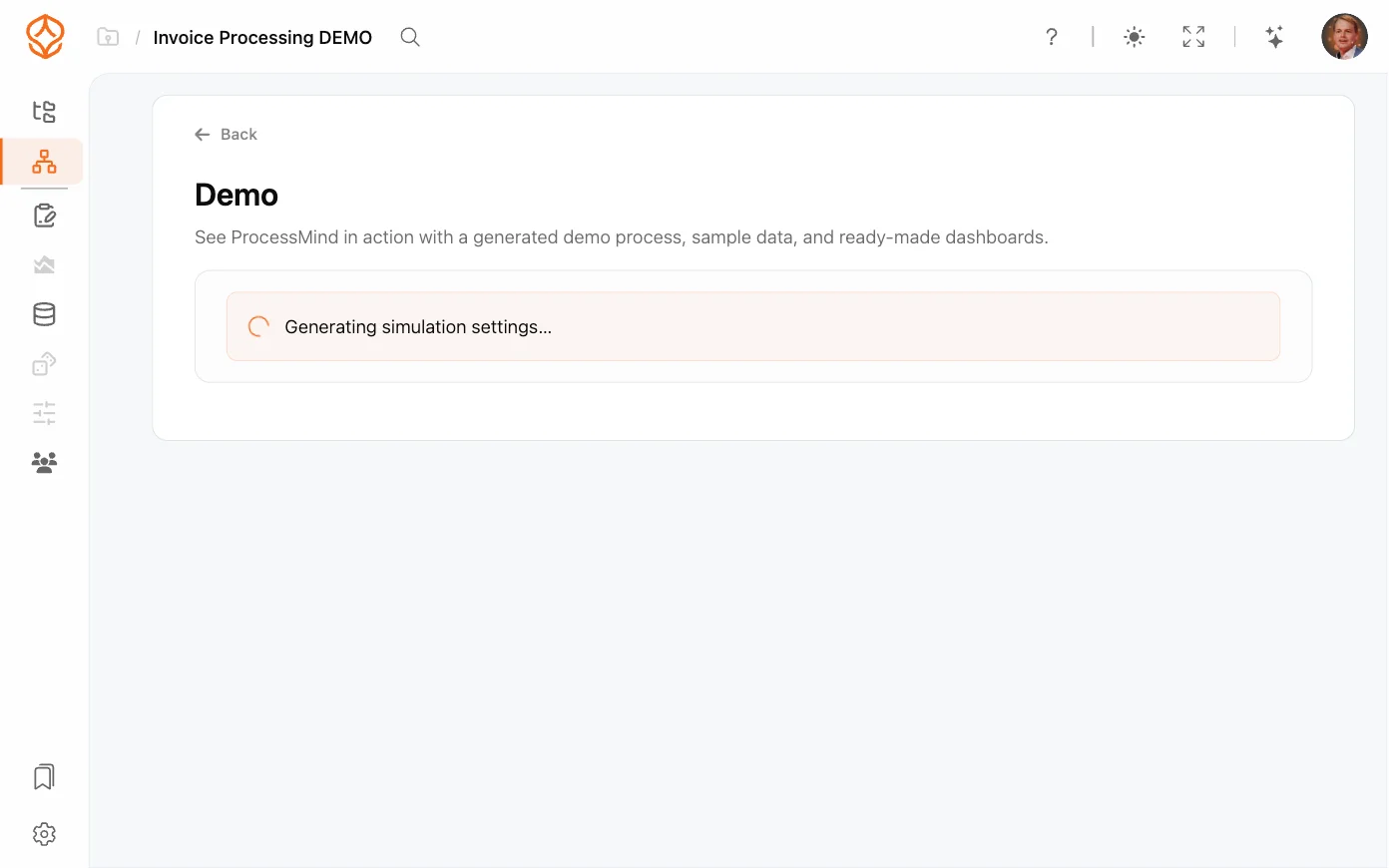Open the dashboards chart sidebar icon
Image resolution: width=1389 pixels, height=868 pixels.
pyautogui.click(x=44, y=265)
